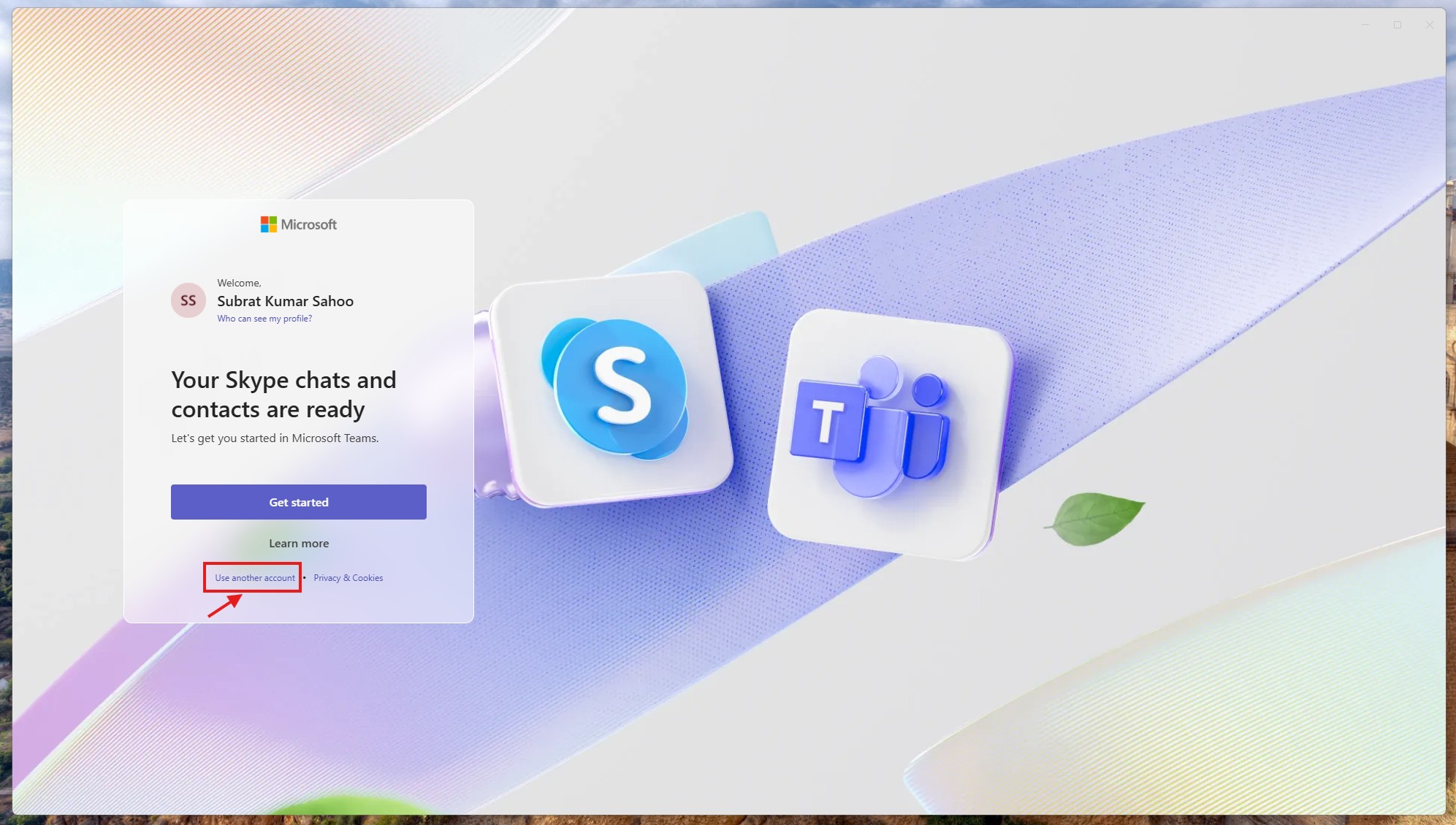Image resolution: width=1456 pixels, height=825 pixels.
Task: Click the Microsoft wordmark text
Action: point(308,224)
